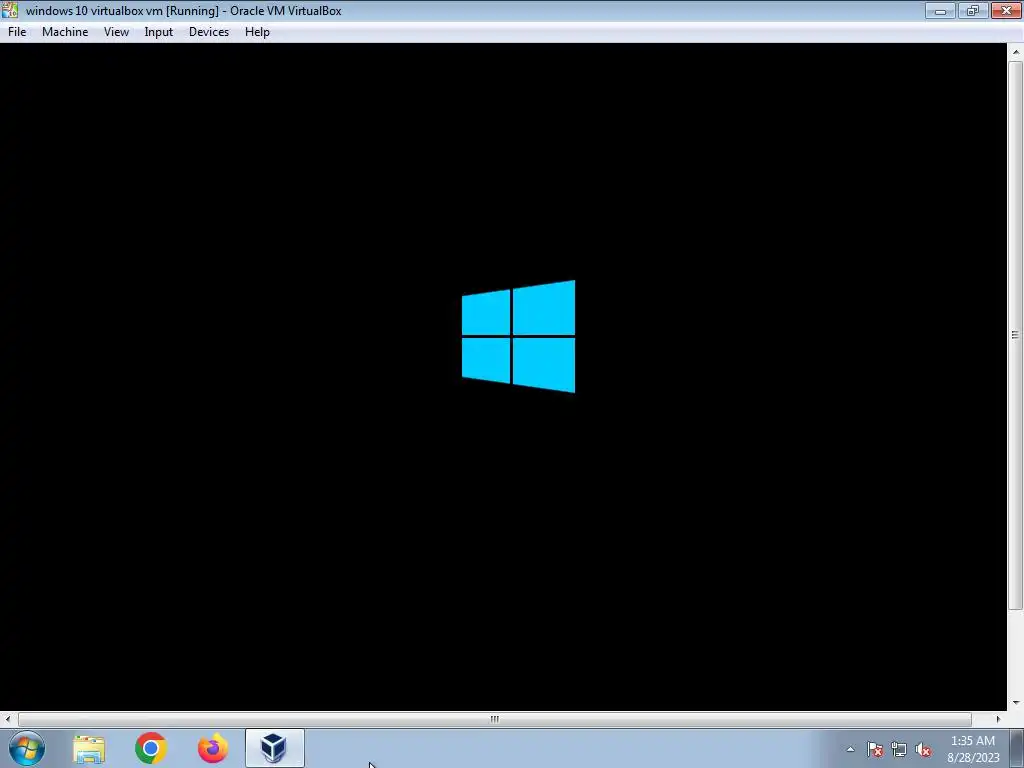Click the horizontal scrollbar left arrow

(x=8, y=719)
